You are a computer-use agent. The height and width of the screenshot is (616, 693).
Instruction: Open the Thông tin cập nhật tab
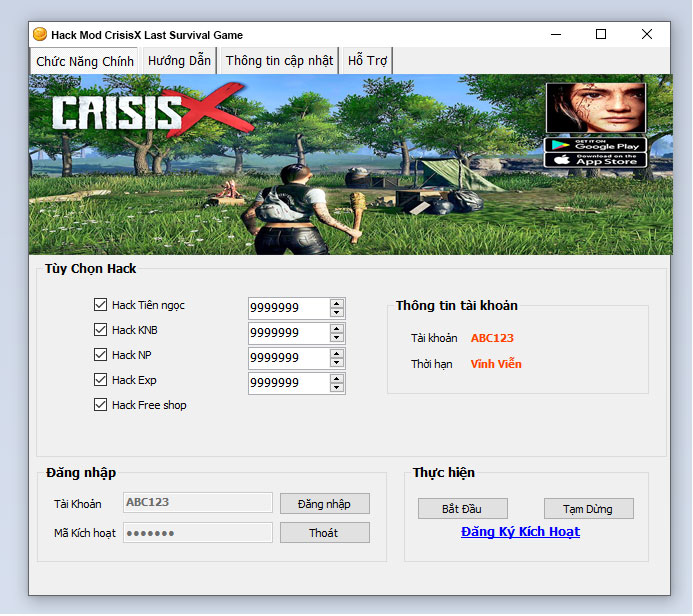coord(279,61)
